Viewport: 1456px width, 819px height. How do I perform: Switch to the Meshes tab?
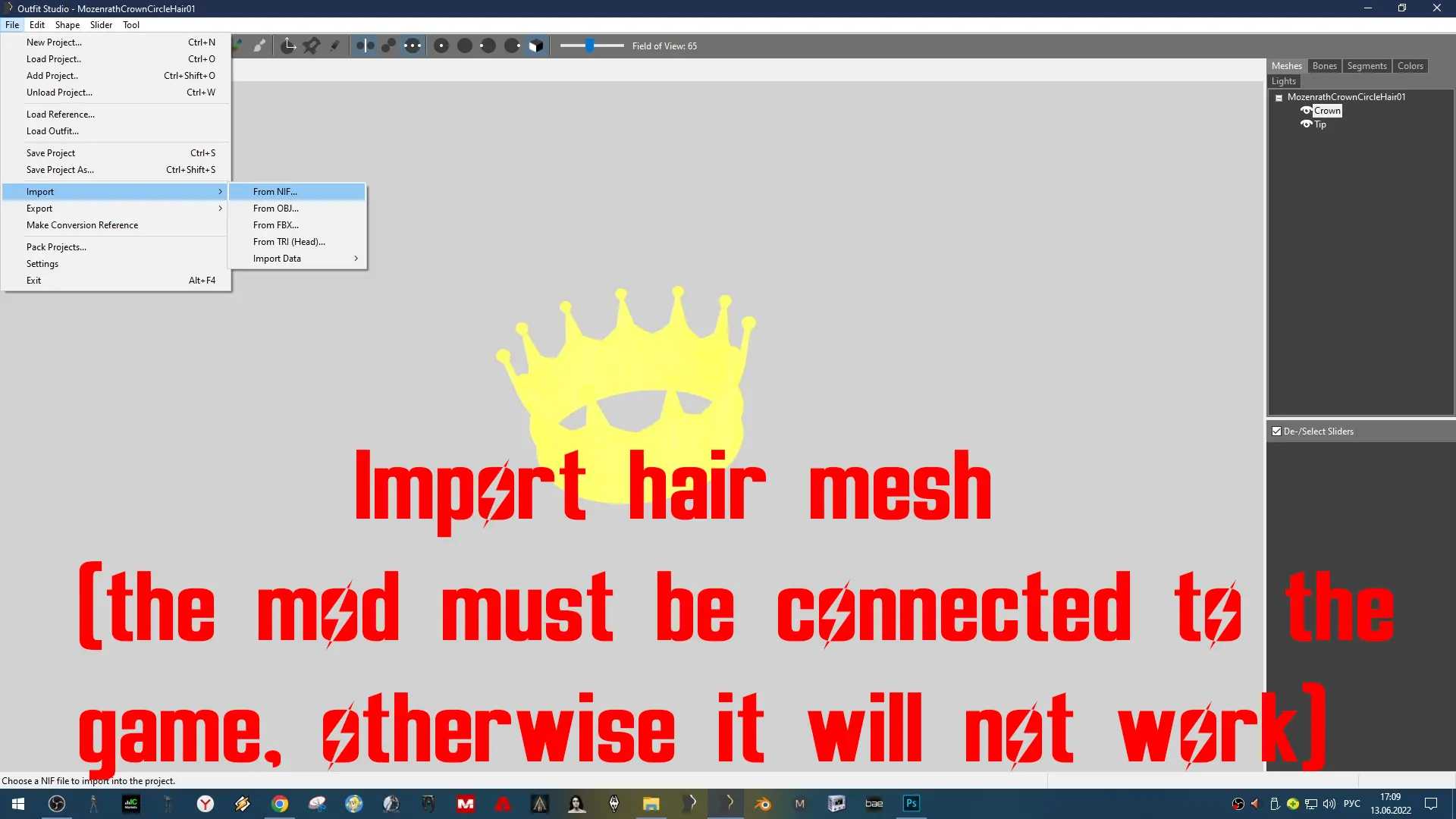pos(1286,66)
